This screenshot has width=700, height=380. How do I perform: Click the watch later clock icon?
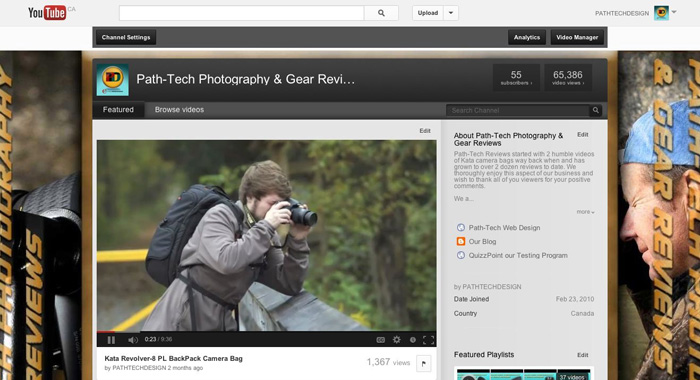pos(412,340)
